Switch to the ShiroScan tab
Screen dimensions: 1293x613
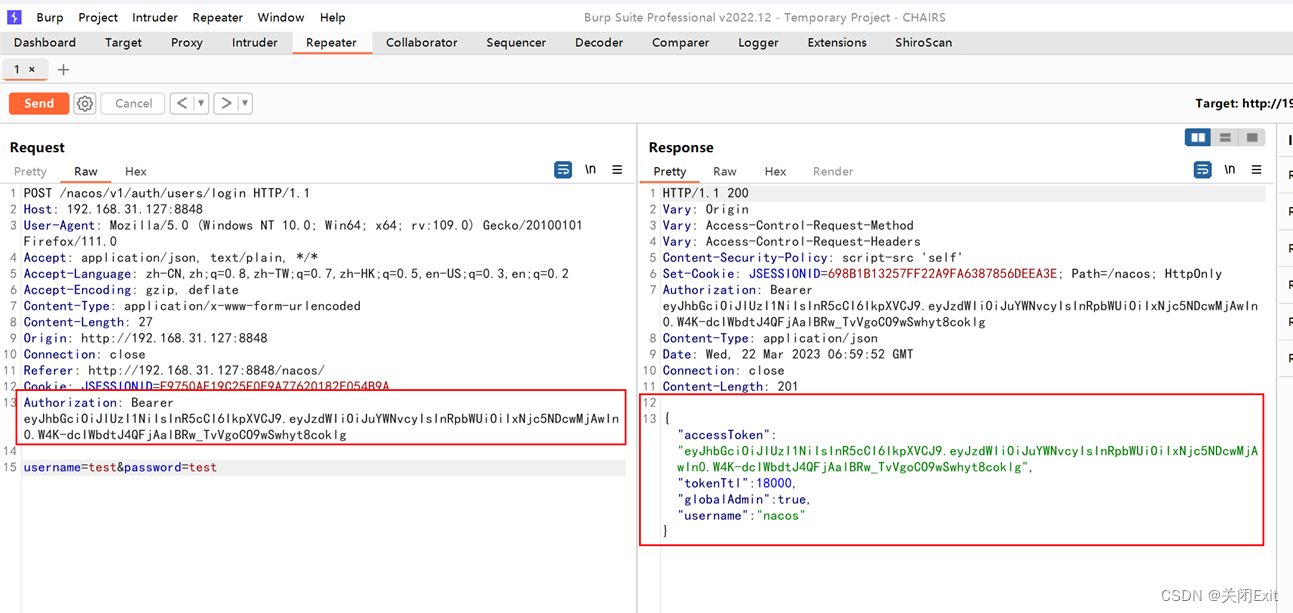click(923, 42)
